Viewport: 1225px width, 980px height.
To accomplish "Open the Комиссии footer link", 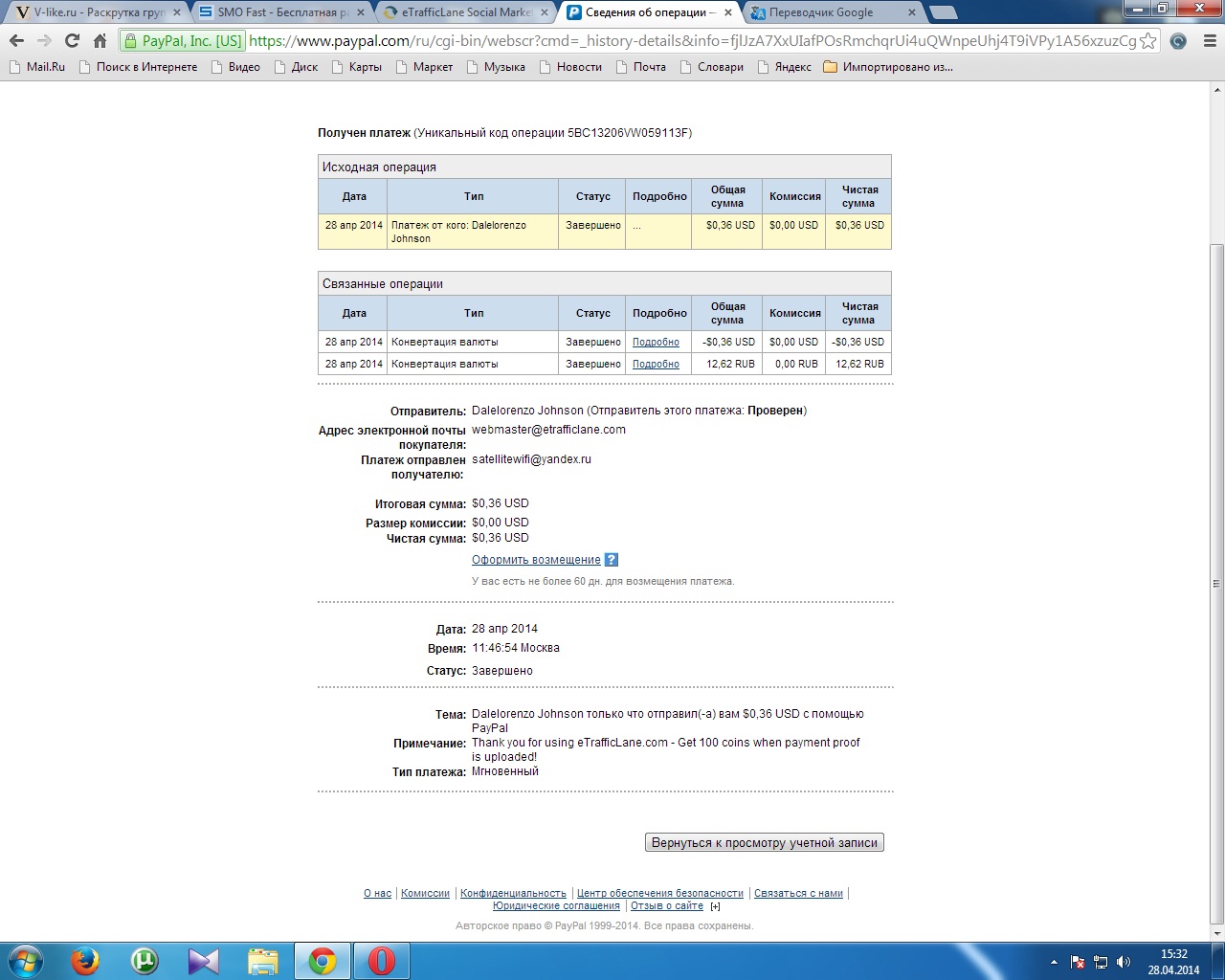I will point(425,893).
